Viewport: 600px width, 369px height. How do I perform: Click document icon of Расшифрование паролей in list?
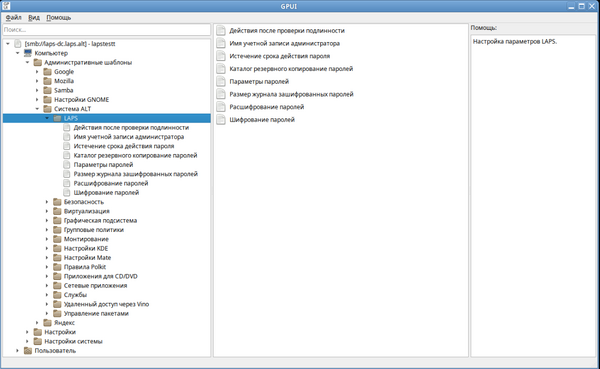[x=221, y=107]
